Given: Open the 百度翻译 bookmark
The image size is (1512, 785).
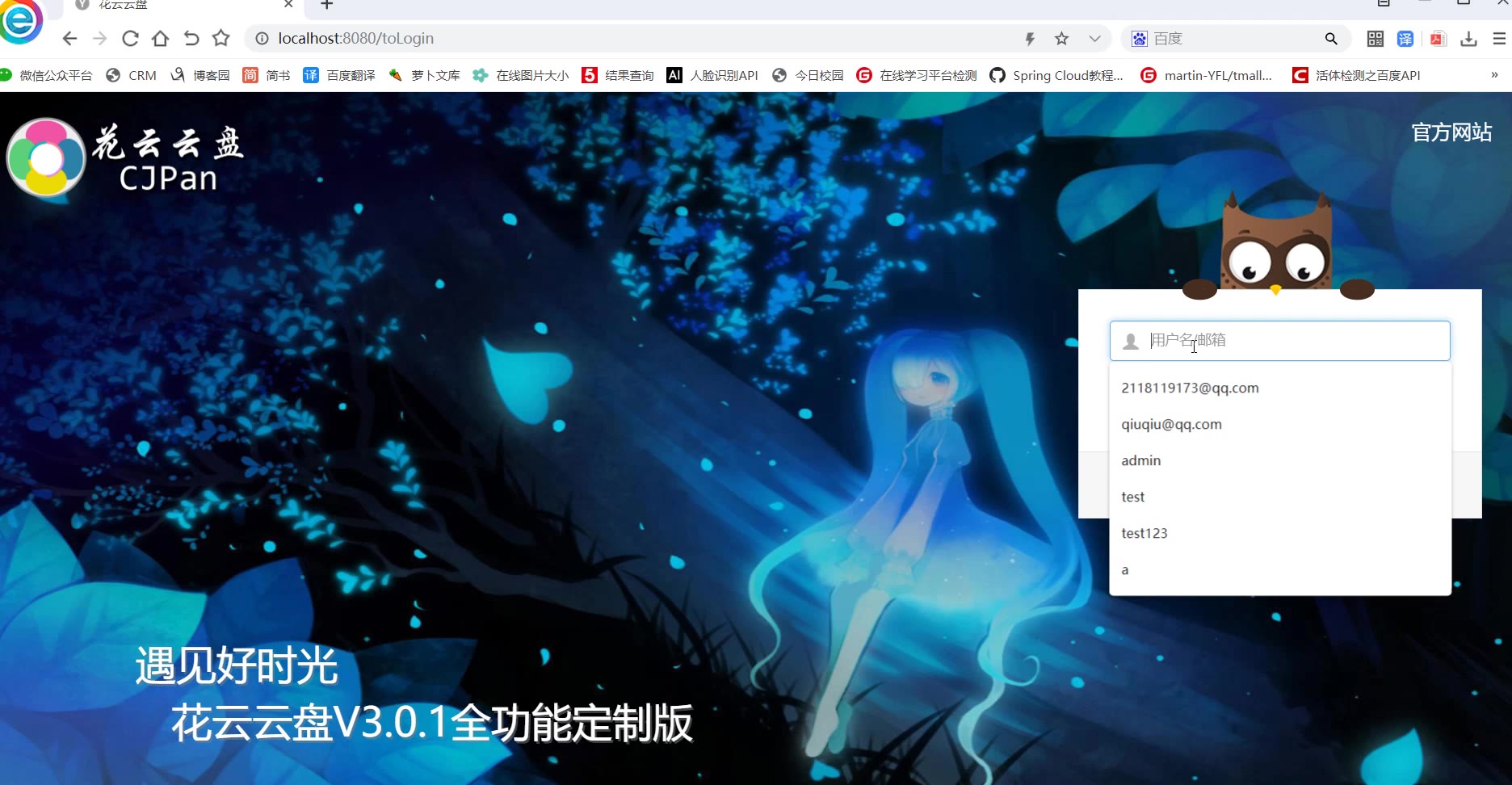Looking at the screenshot, I should click(339, 75).
